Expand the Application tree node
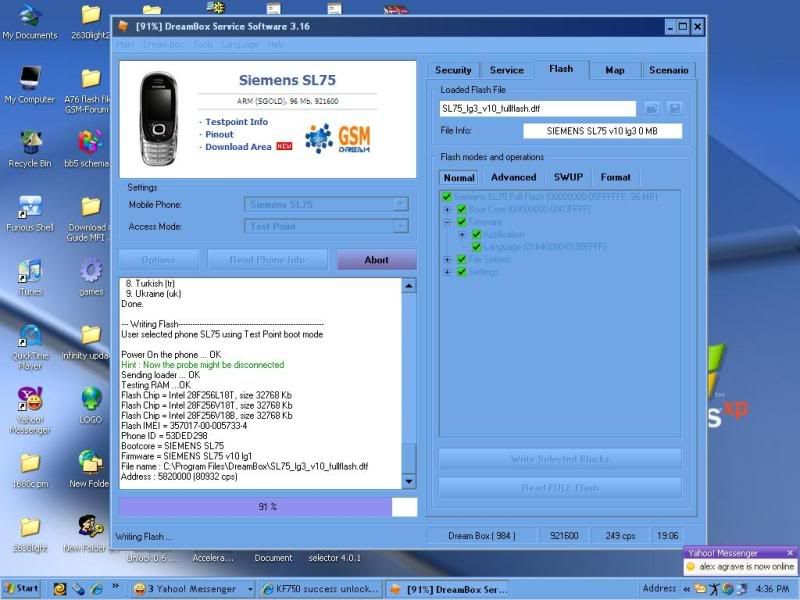 [462, 235]
